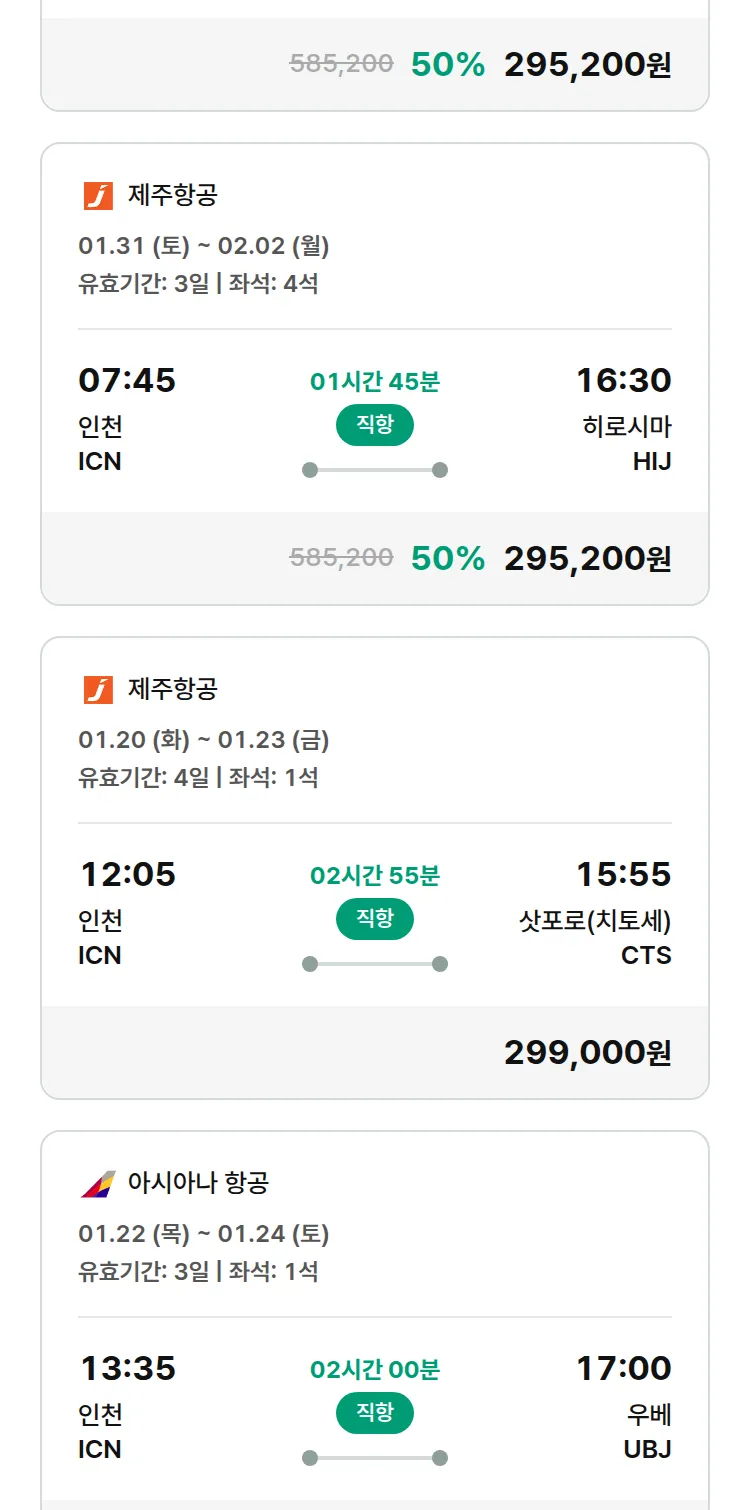
Task: Open the 아시아나 항공 airline name
Action: click(198, 1184)
